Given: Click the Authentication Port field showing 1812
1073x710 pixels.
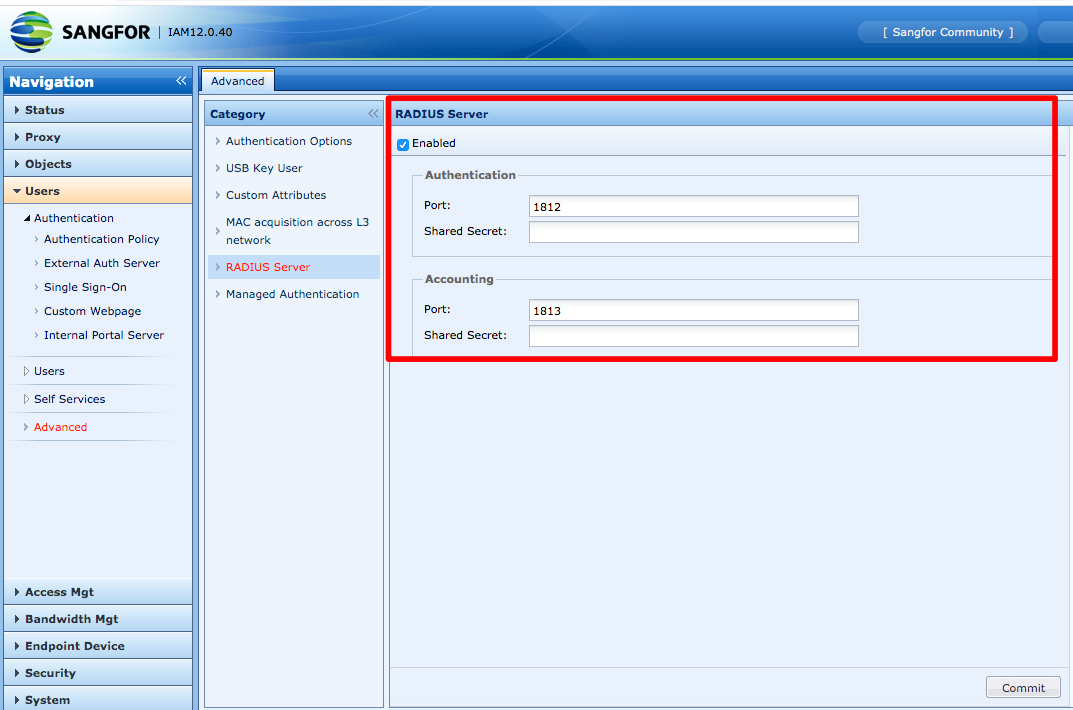Looking at the screenshot, I should point(693,207).
